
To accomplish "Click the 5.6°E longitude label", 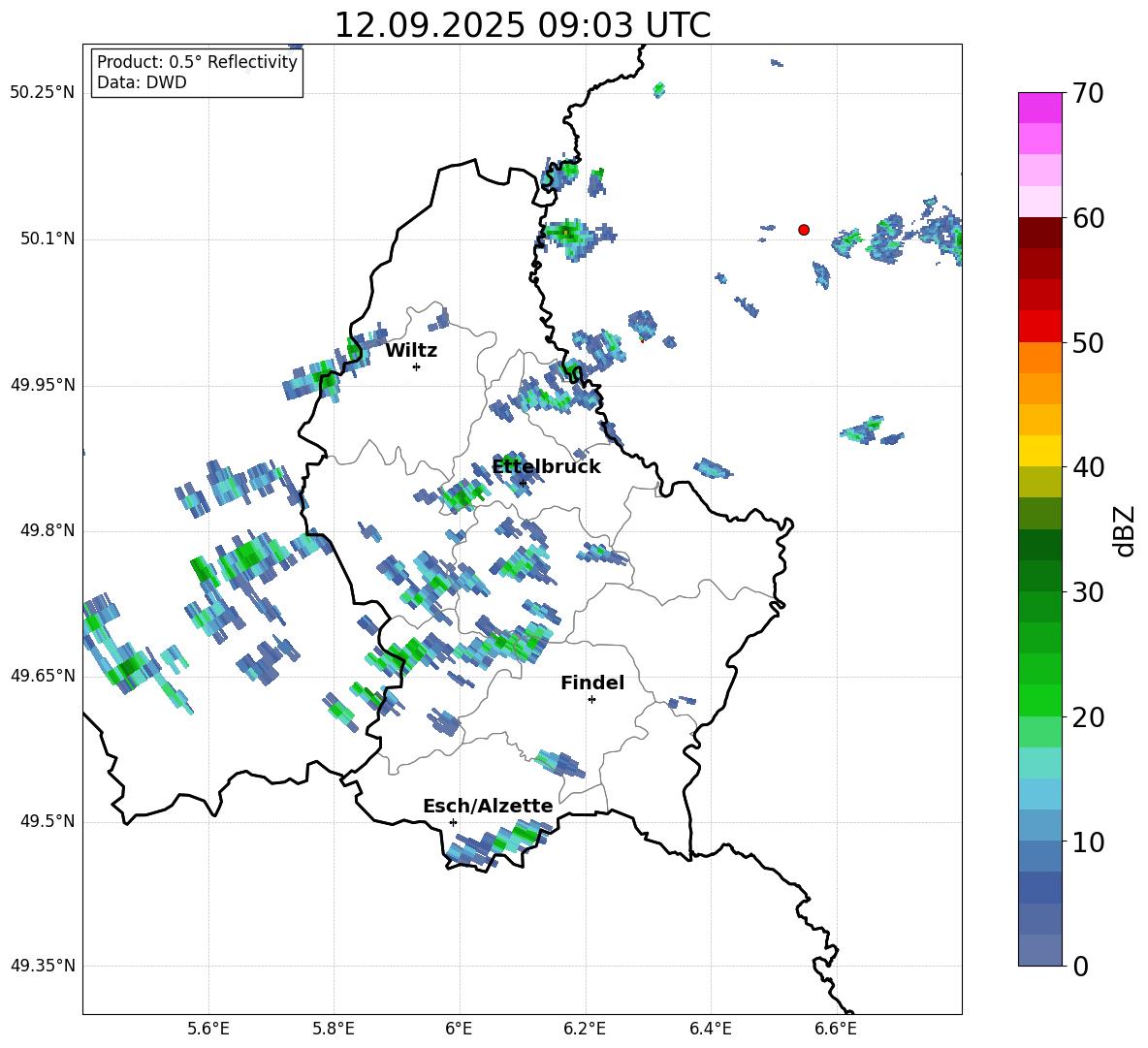I will coord(208,1029).
